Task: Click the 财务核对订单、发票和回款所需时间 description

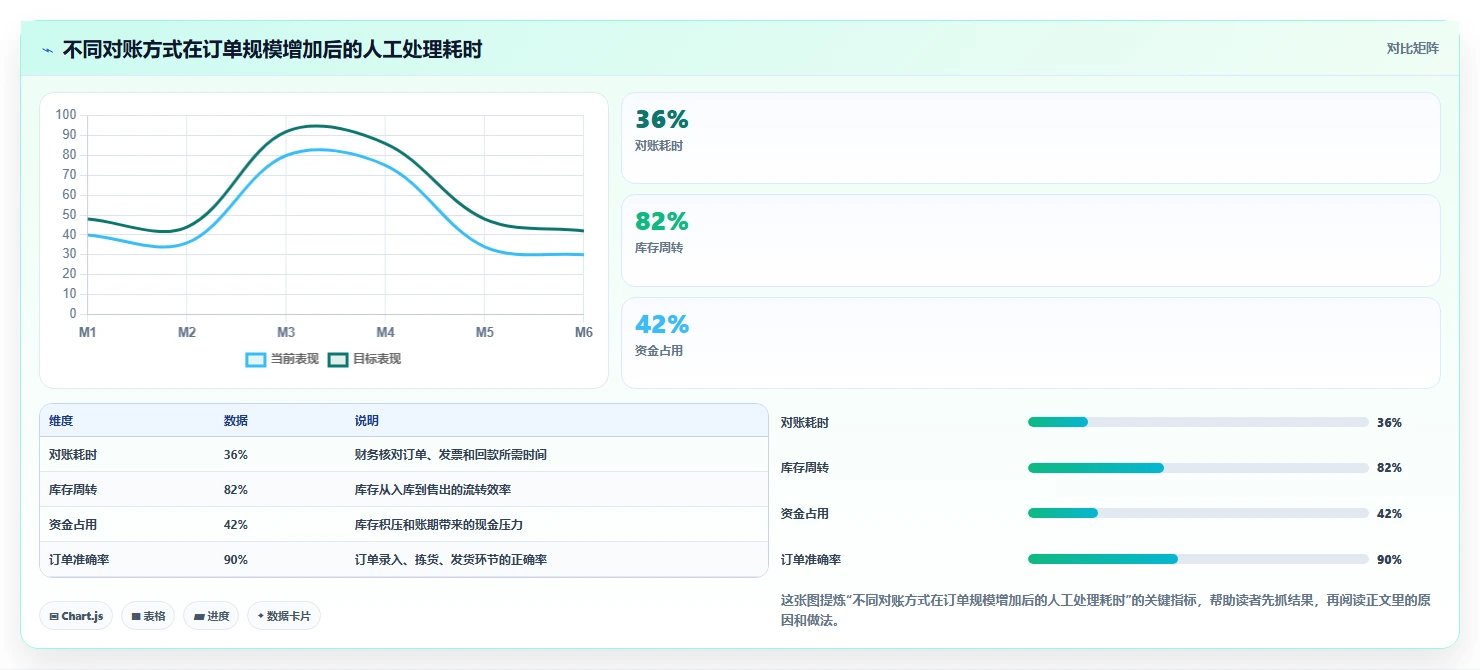Action: pos(451,454)
